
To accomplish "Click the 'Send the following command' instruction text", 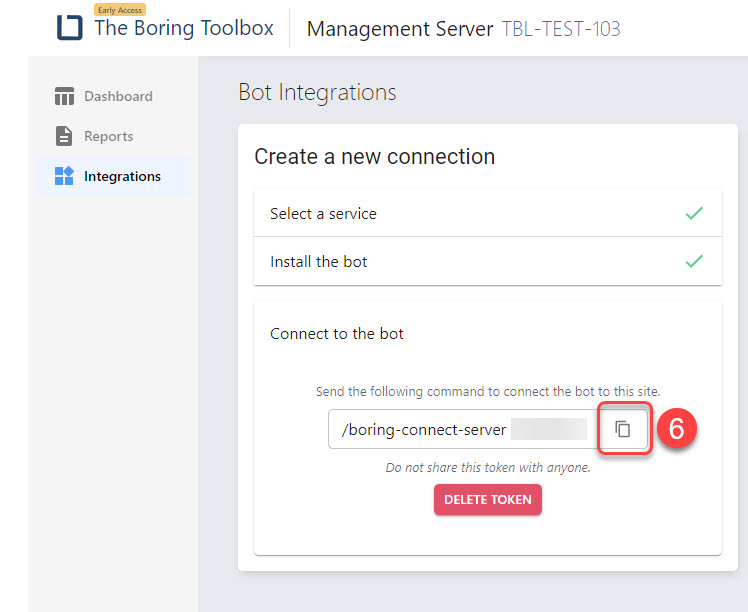I will 488,392.
